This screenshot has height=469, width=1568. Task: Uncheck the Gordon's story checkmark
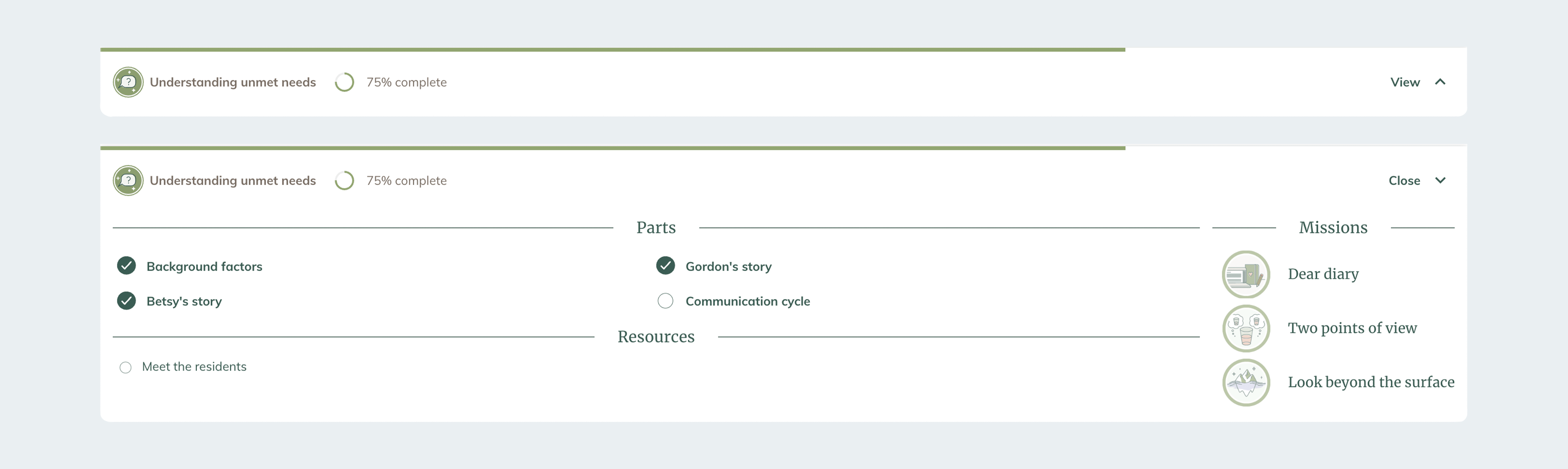(x=665, y=266)
